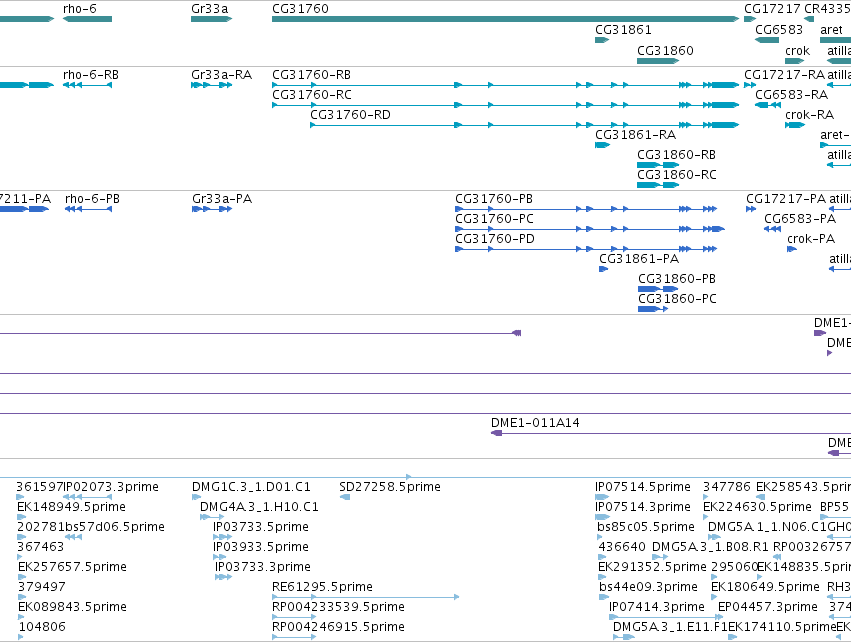
Task: Click the CG31760-RD transcript label
Action: 351,115
